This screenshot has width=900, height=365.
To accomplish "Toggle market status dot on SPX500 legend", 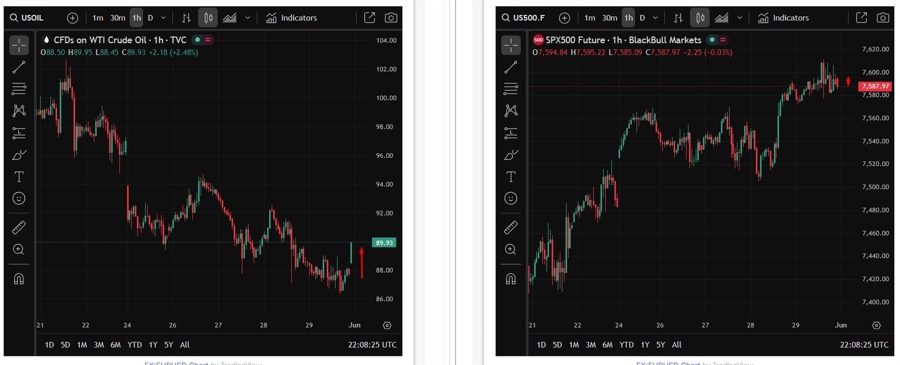I will 712,40.
